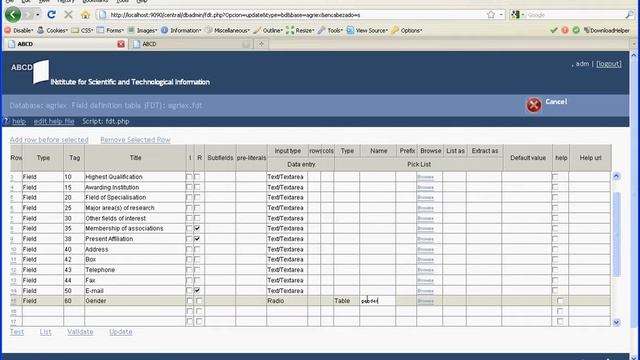Viewport: 640px width, 360px height.
Task: Toggle help checkbox for Awarding Institution row
Action: (x=555, y=187)
